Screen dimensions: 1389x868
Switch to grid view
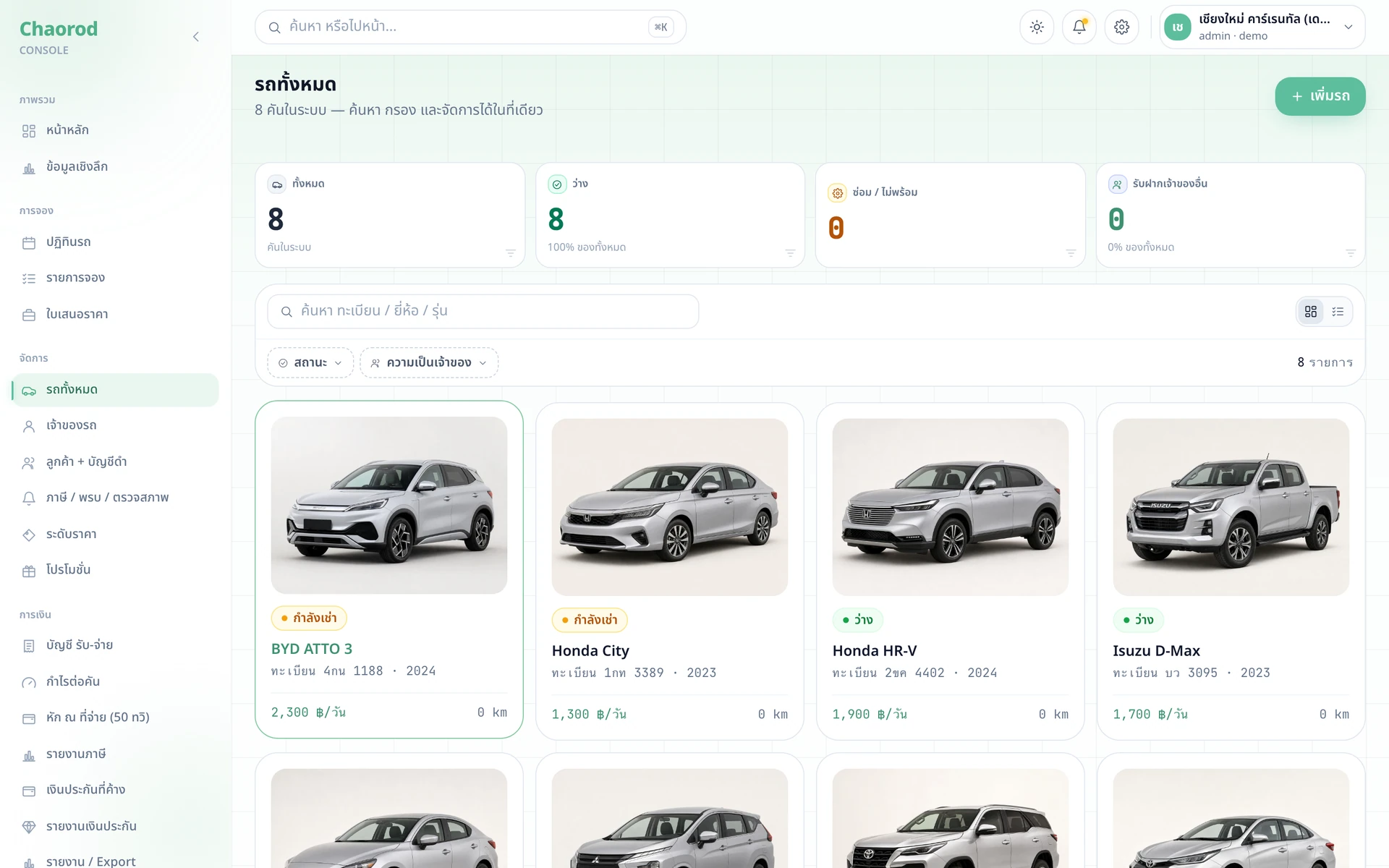coord(1311,311)
